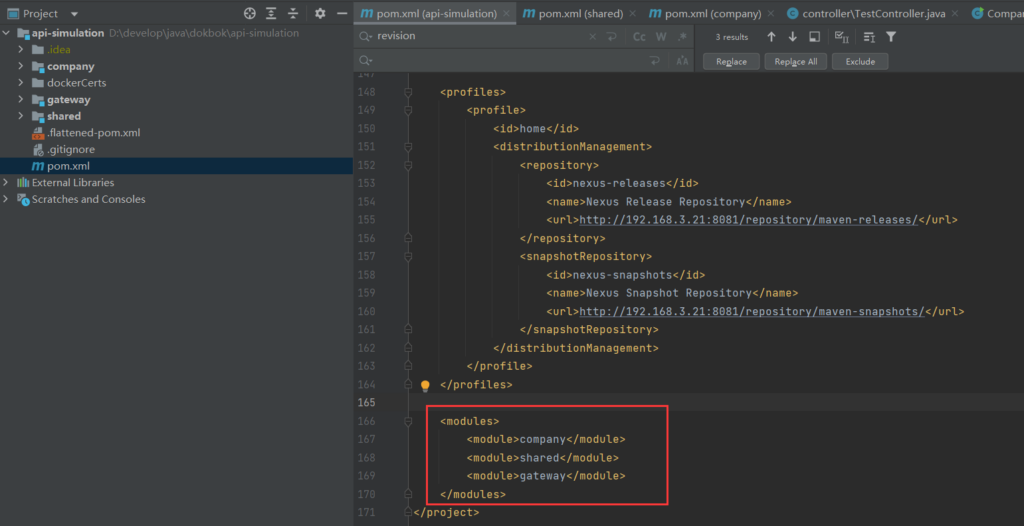Screen dimensions: 1024x526
Task: Select .gitignore in the project tree
Action: 176,150
